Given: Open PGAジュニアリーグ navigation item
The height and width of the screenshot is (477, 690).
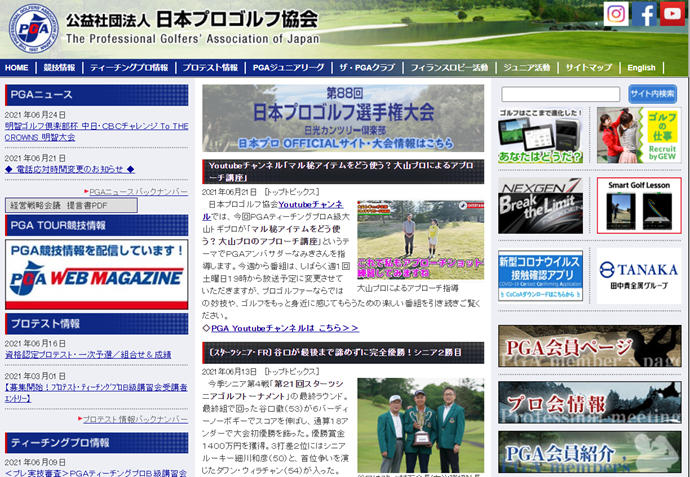Looking at the screenshot, I should coord(289,68).
